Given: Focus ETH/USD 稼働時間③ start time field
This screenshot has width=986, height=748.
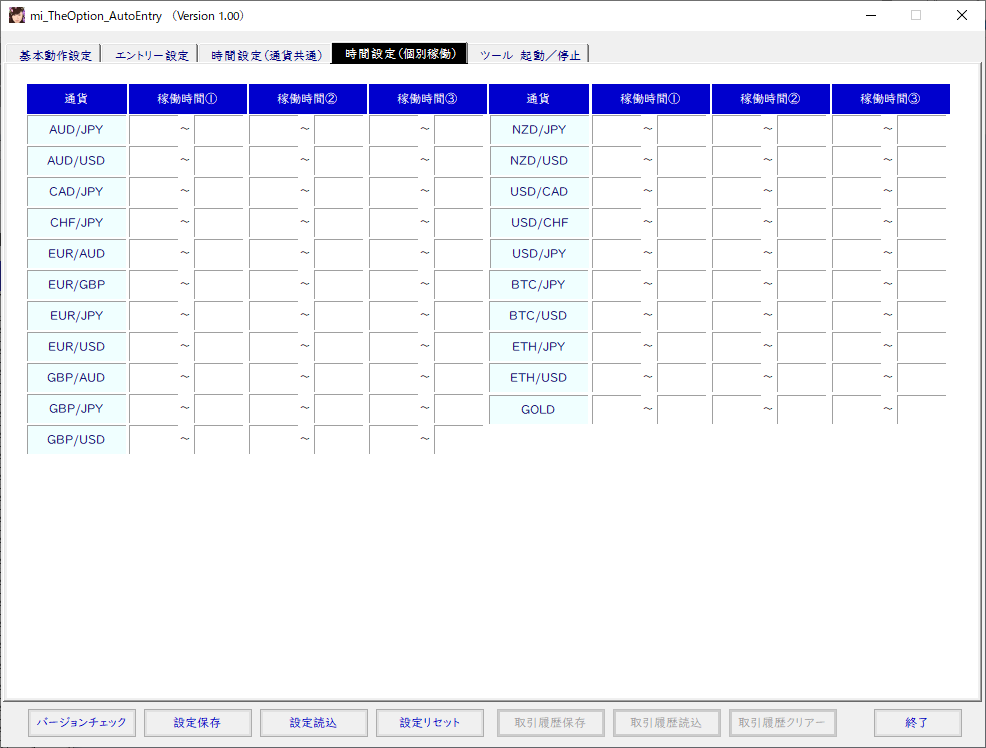Looking at the screenshot, I should (x=857, y=378).
